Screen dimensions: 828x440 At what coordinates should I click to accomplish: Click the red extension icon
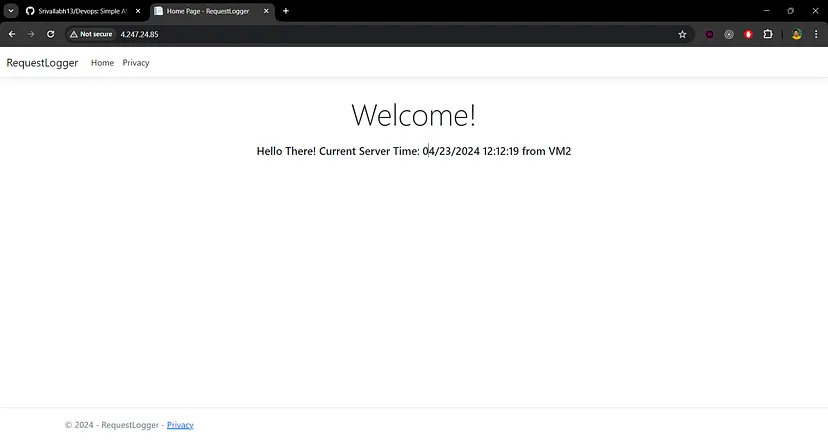[x=748, y=34]
